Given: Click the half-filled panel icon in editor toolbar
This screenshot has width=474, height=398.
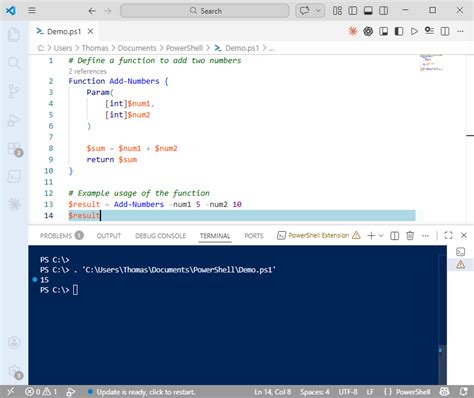Looking at the screenshot, I should pos(399,31).
